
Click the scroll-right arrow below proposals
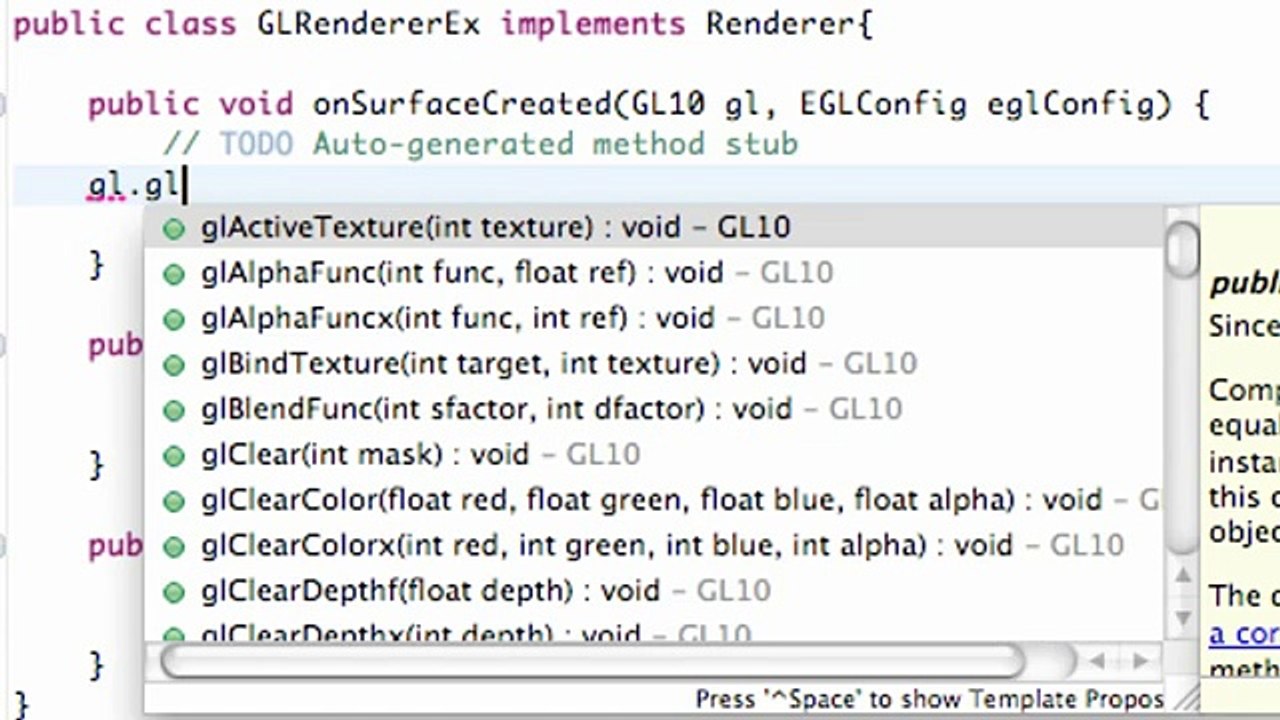[x=1140, y=661]
